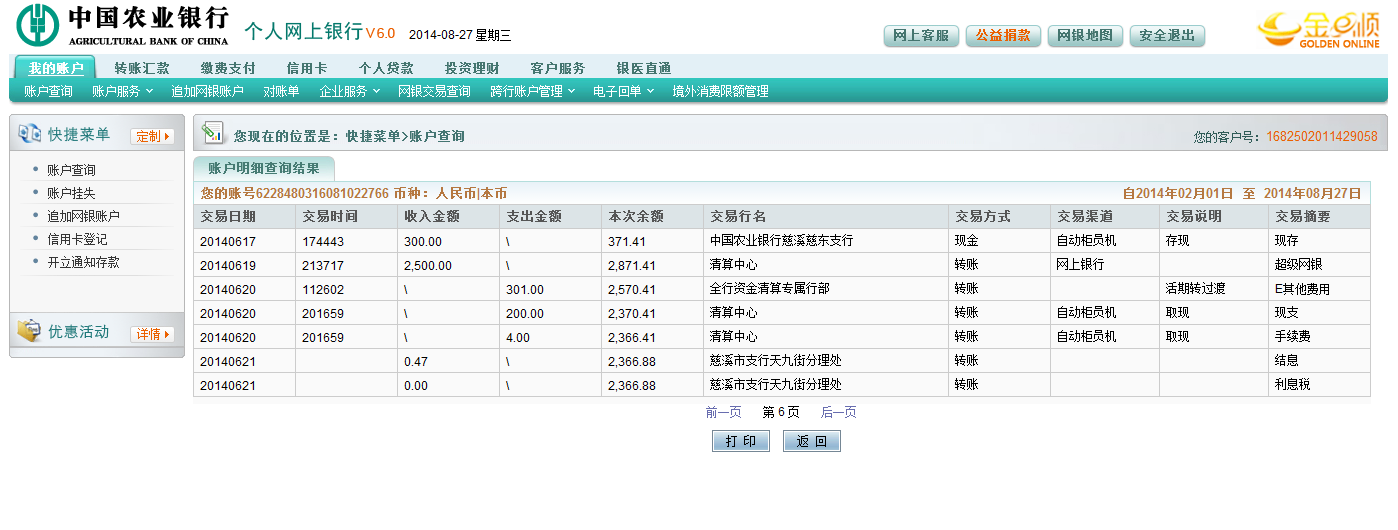Open the 跨行账户管理 dropdown
This screenshot has height=530, width=1398.
(532, 91)
